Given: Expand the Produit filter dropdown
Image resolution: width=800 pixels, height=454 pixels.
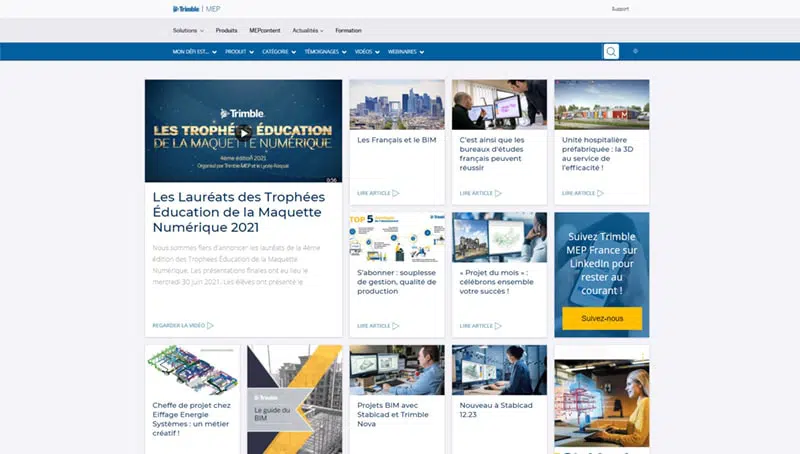Looking at the screenshot, I should click(239, 52).
